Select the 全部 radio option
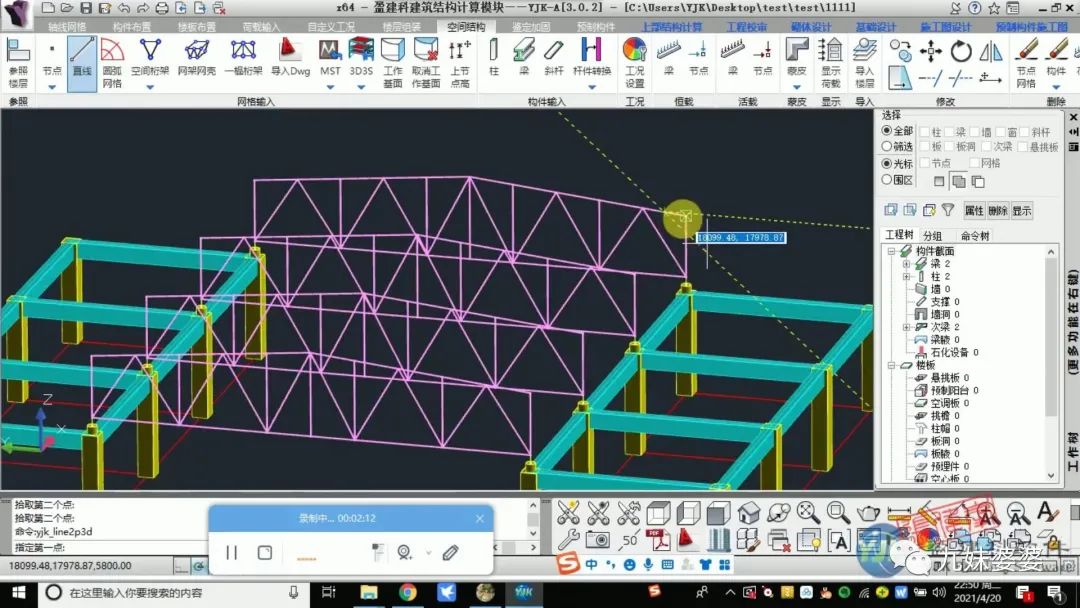Screen dimensions: 1080x608 [897, 131]
